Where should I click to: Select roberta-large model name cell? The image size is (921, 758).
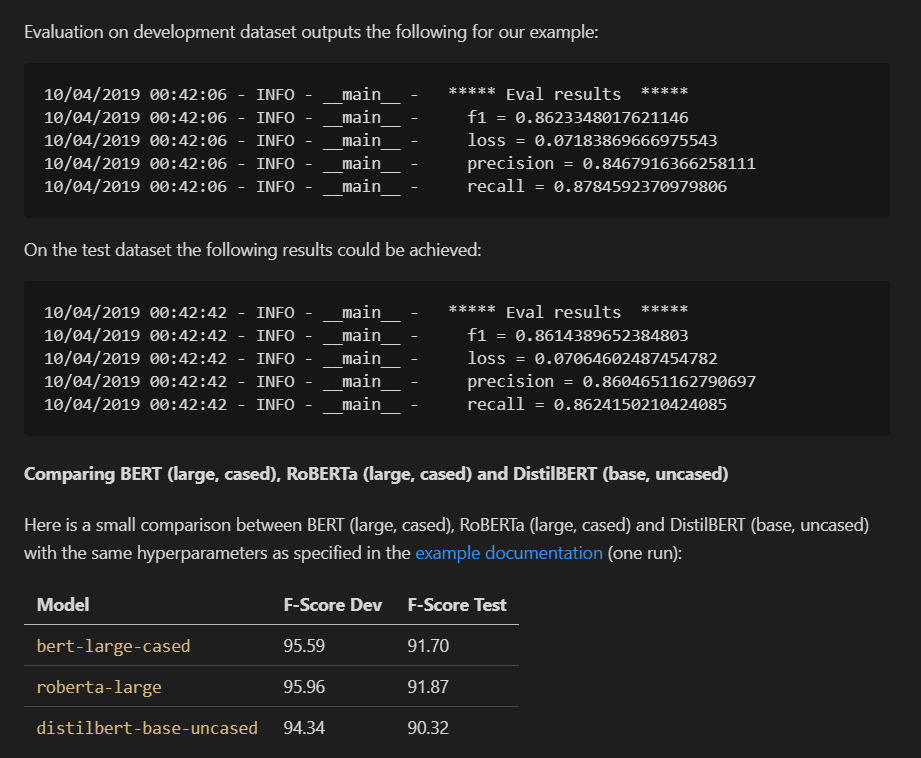[x=99, y=687]
